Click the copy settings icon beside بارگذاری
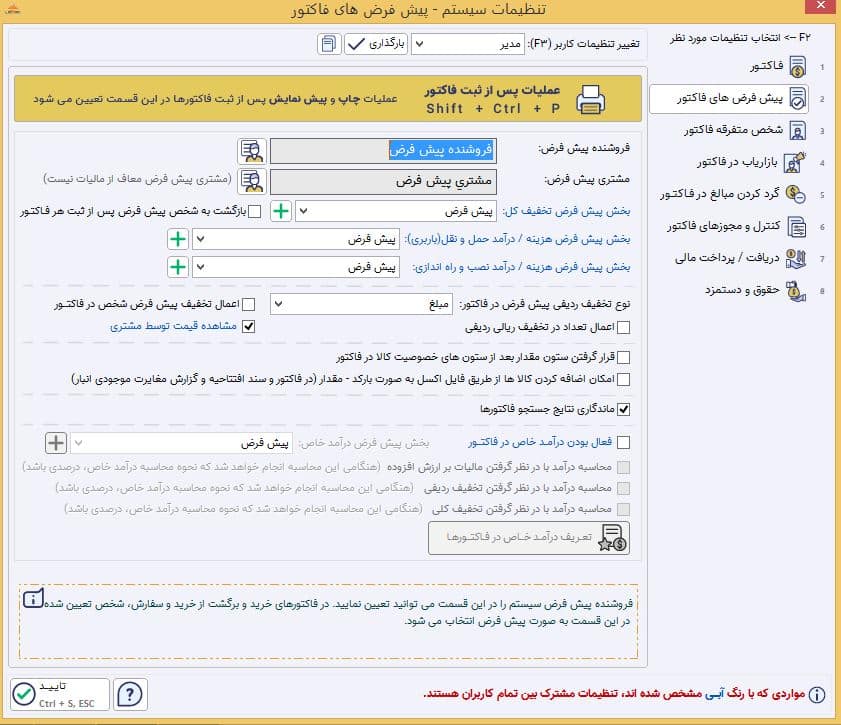 coord(329,43)
